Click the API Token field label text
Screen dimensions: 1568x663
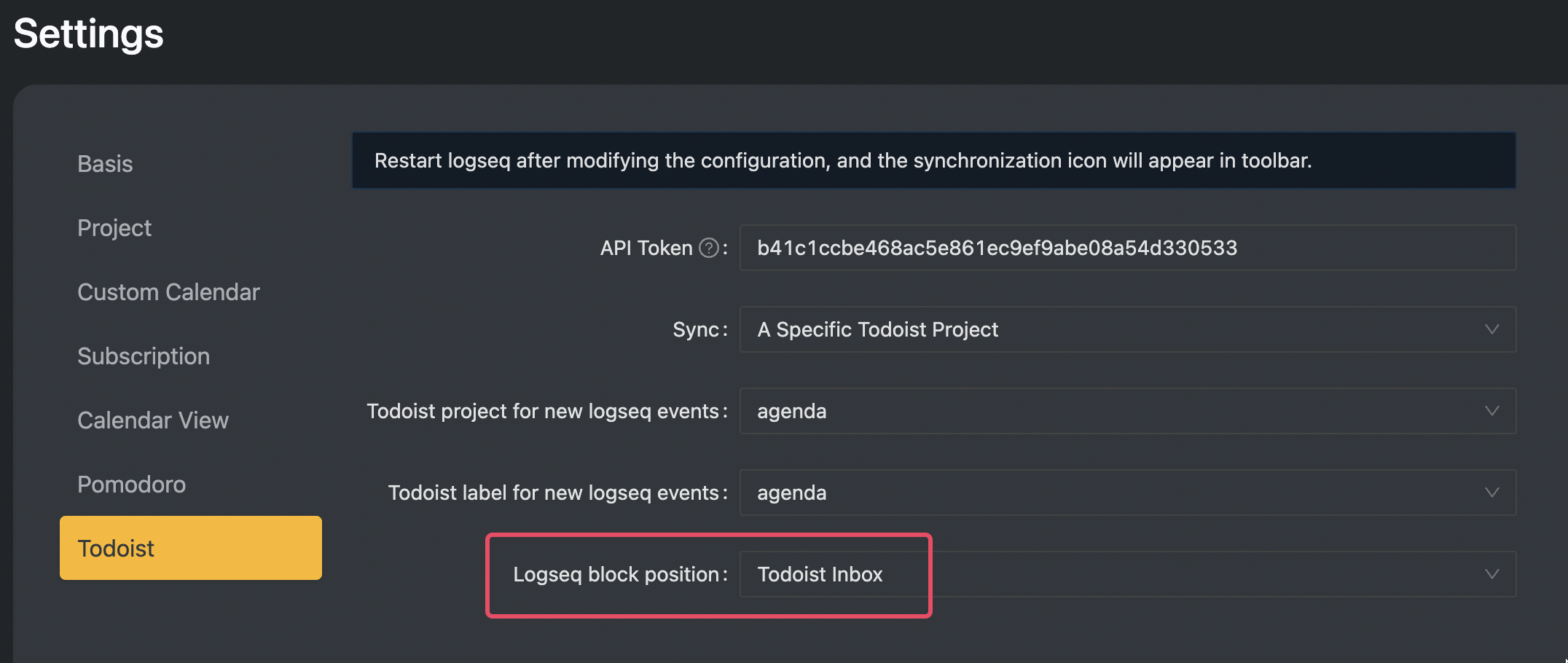coord(646,248)
